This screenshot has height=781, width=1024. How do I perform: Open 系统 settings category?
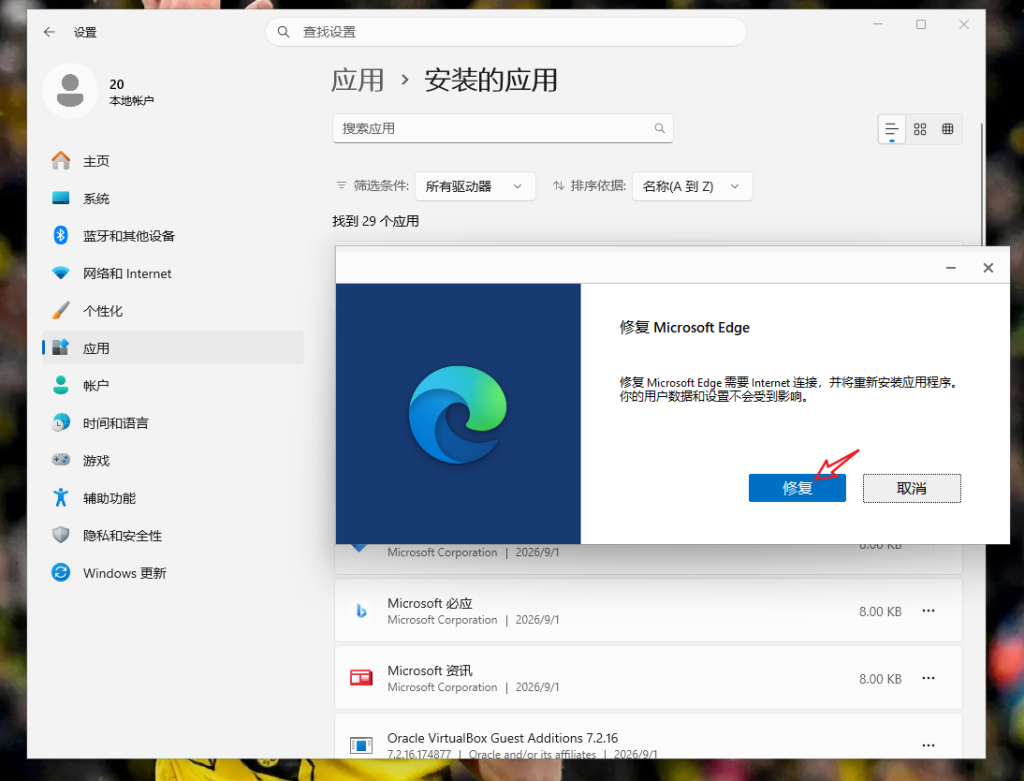(x=173, y=199)
